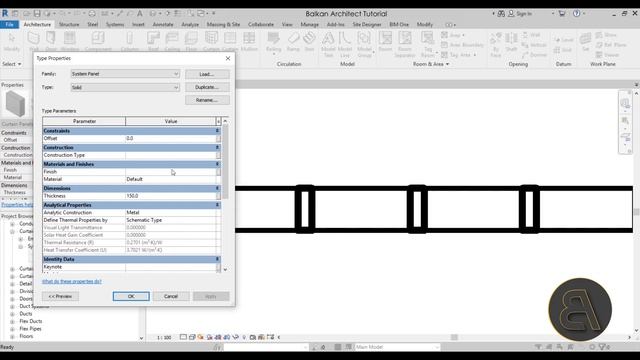The image size is (640, 360).
Task: Expand the Ducts node in Project Browser
Action: (12, 314)
